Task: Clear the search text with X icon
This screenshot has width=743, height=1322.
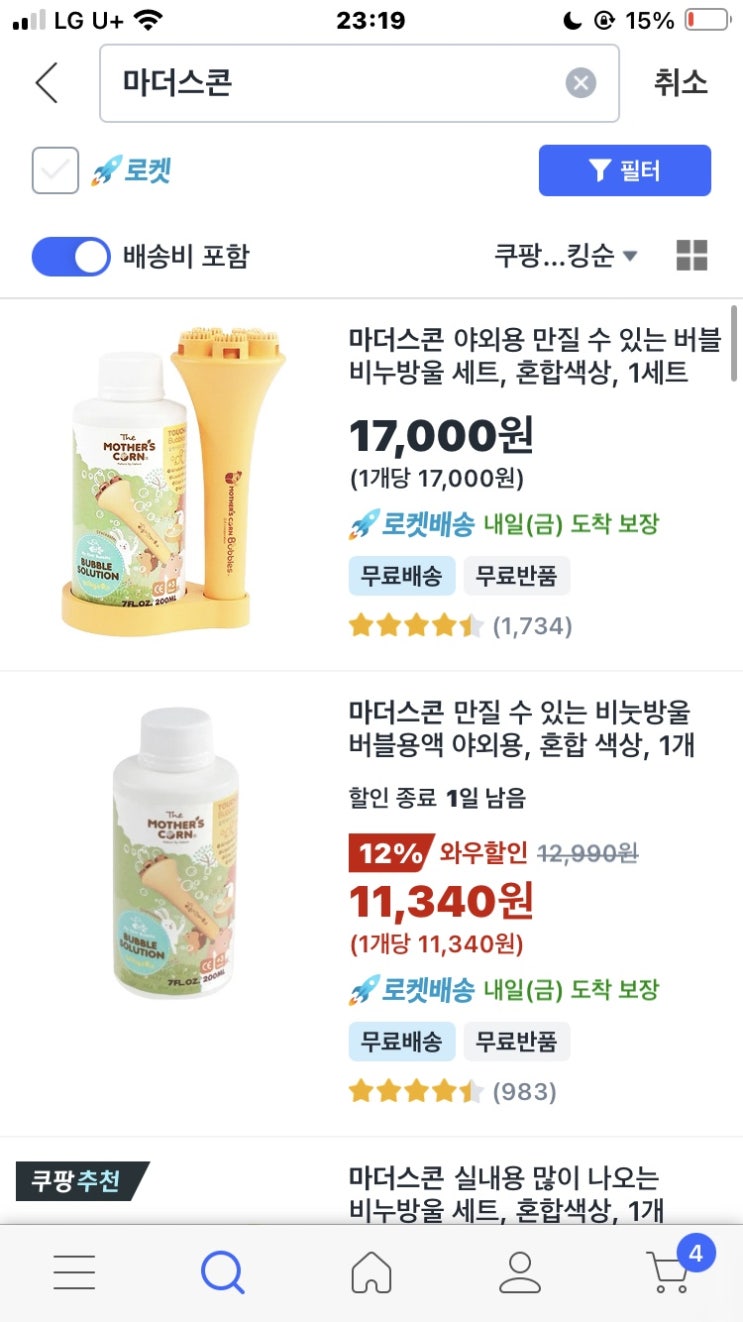Action: pos(580,83)
